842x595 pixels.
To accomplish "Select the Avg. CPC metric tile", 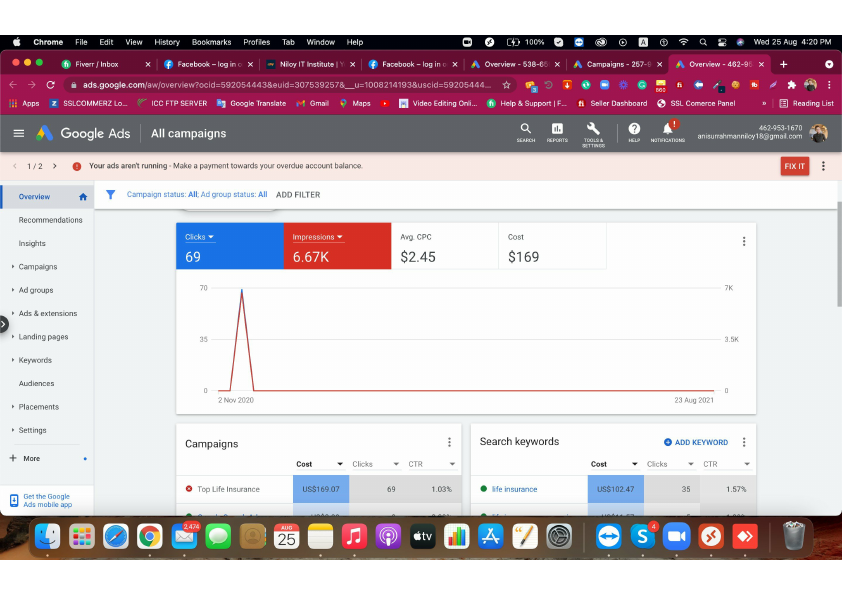I will (445, 246).
